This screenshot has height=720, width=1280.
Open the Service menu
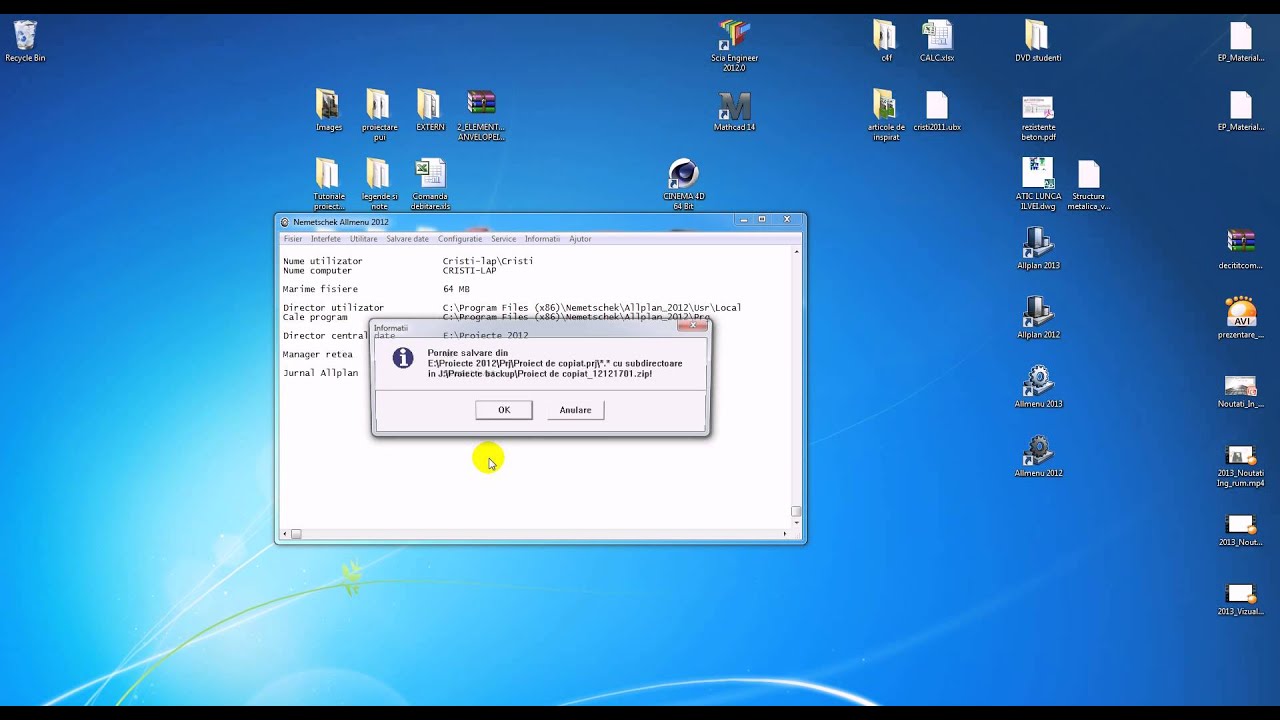(503, 239)
